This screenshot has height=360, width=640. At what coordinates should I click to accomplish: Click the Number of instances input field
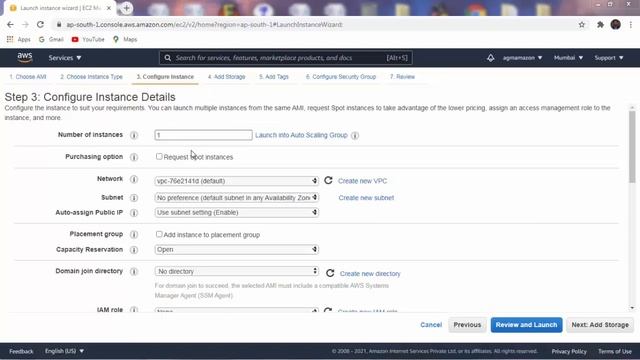[203, 135]
